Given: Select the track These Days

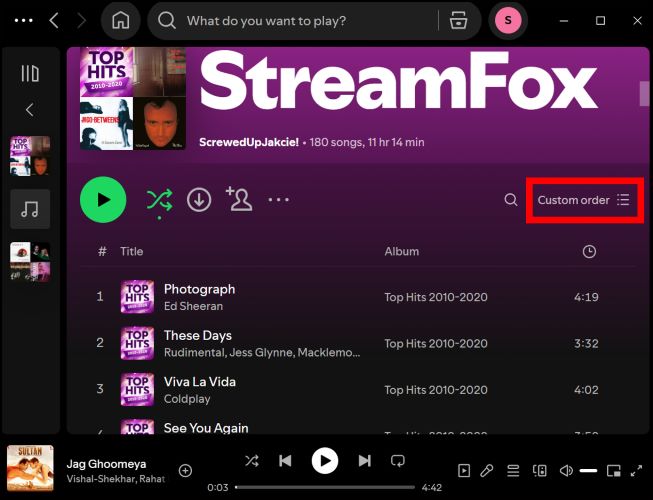Looking at the screenshot, I should tap(198, 335).
